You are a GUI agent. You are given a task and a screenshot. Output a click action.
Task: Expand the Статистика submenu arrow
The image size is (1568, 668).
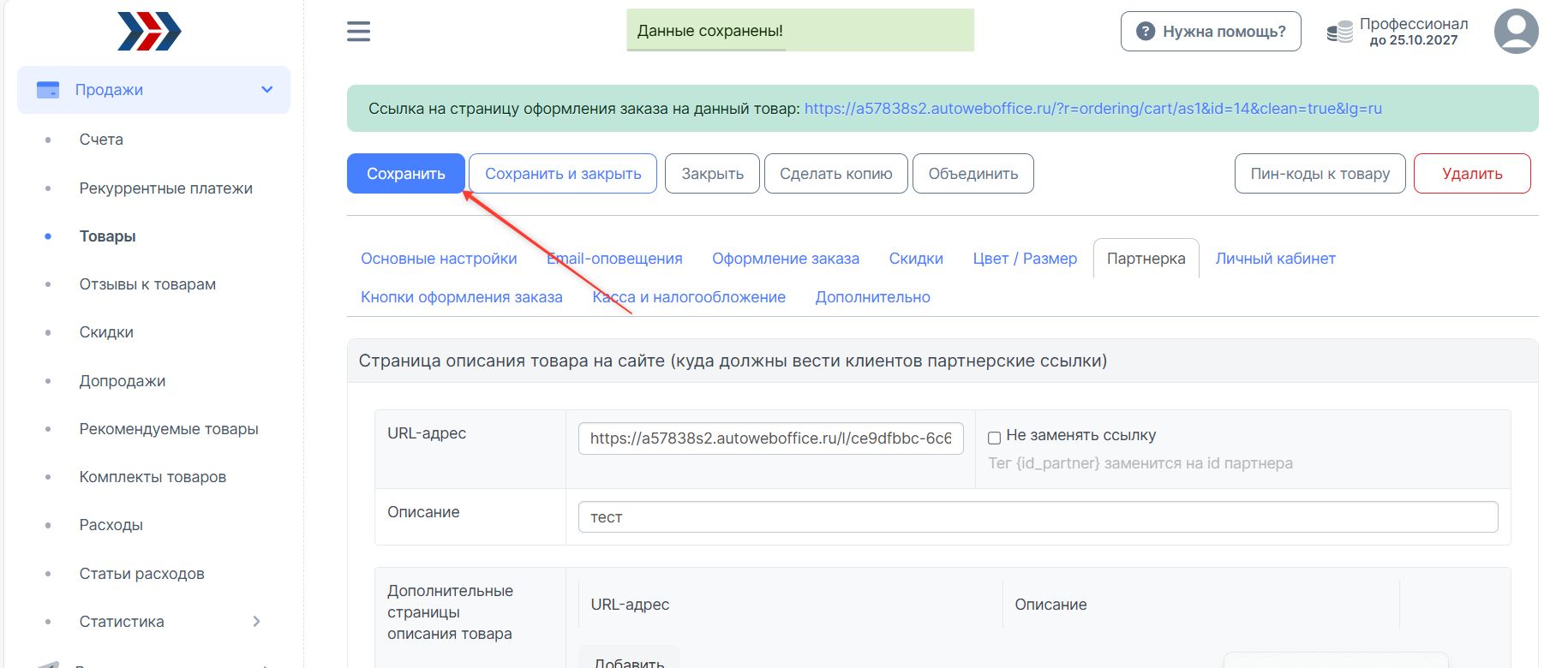click(x=256, y=622)
